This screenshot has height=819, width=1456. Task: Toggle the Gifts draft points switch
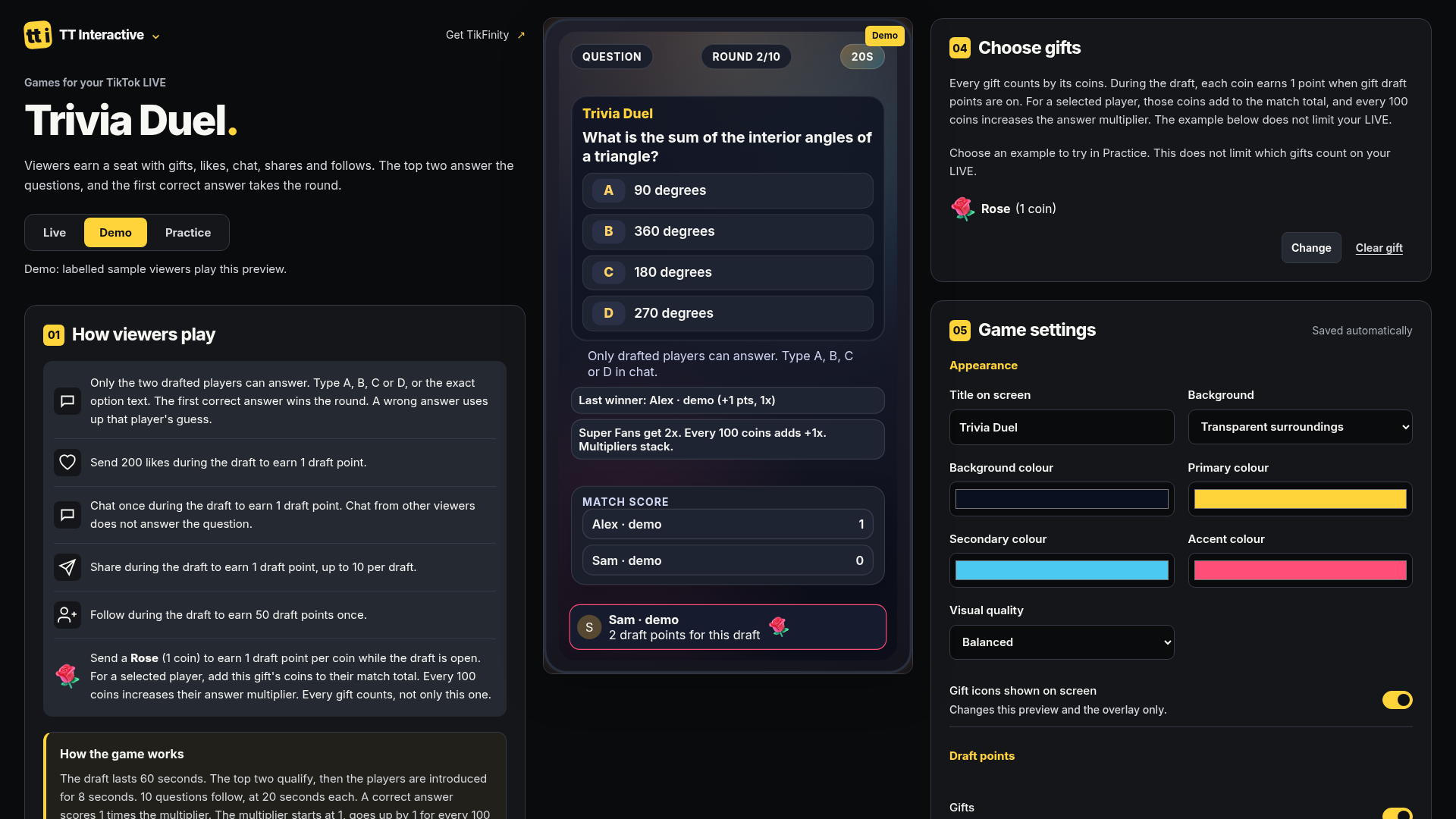click(x=1397, y=814)
